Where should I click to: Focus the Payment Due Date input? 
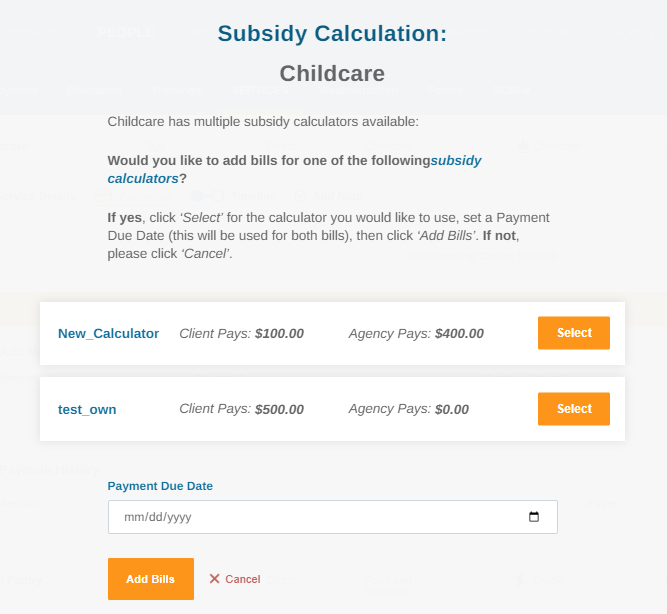point(333,517)
